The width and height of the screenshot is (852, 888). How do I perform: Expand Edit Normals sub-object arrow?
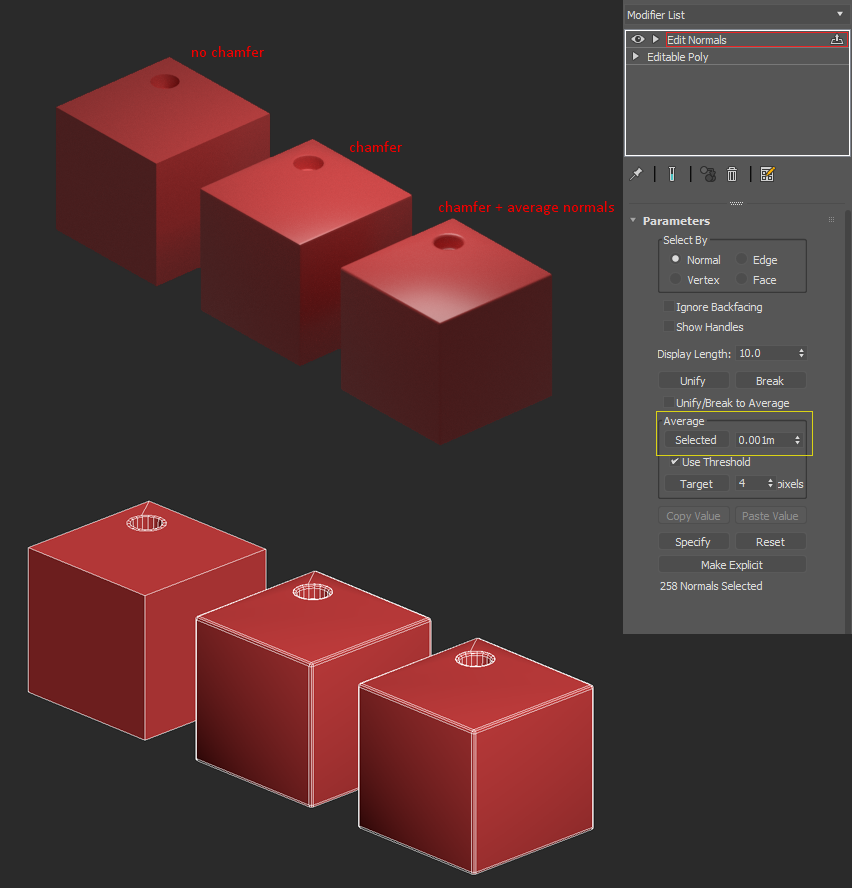pyautogui.click(x=655, y=39)
